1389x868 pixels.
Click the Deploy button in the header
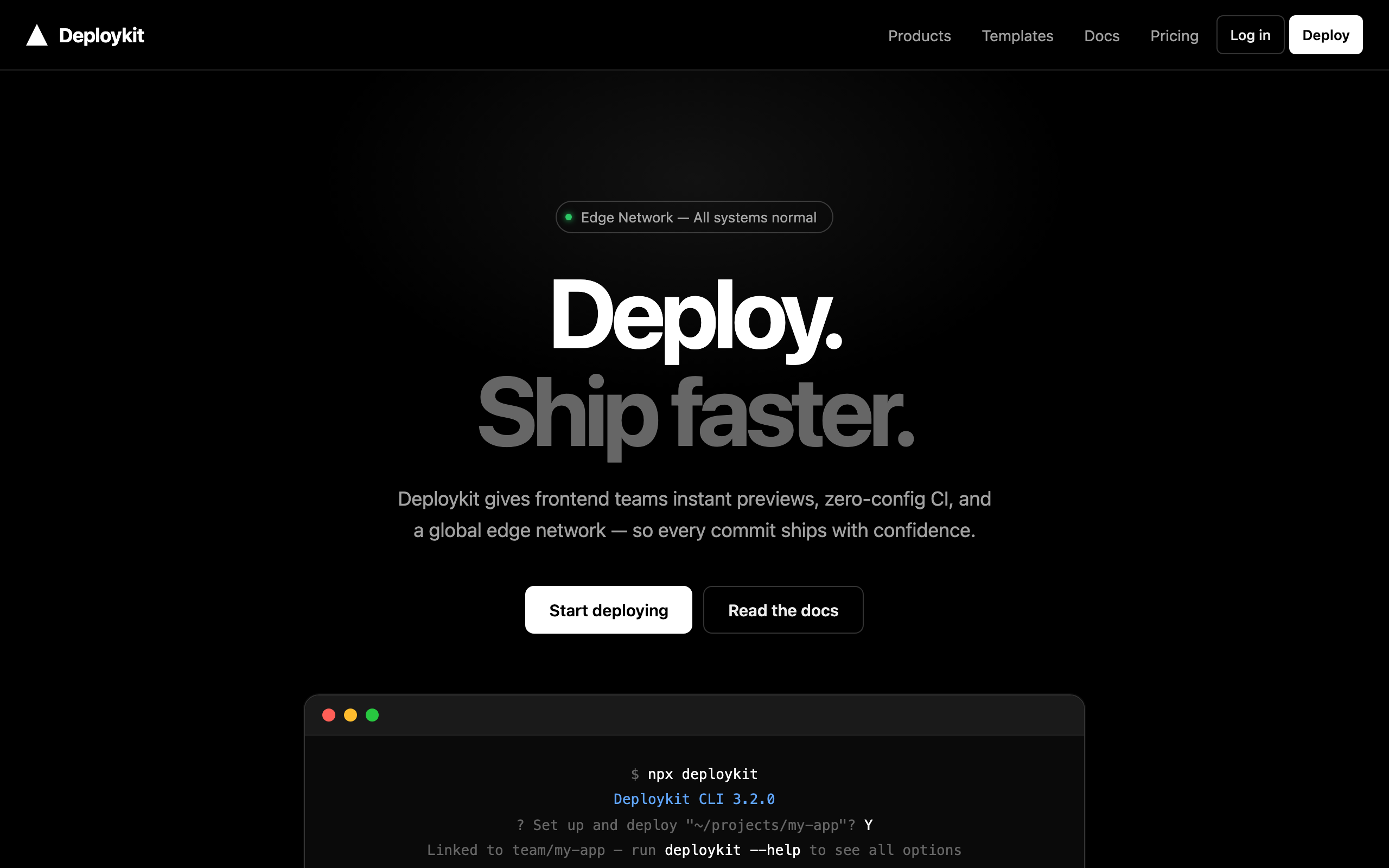coord(1326,35)
